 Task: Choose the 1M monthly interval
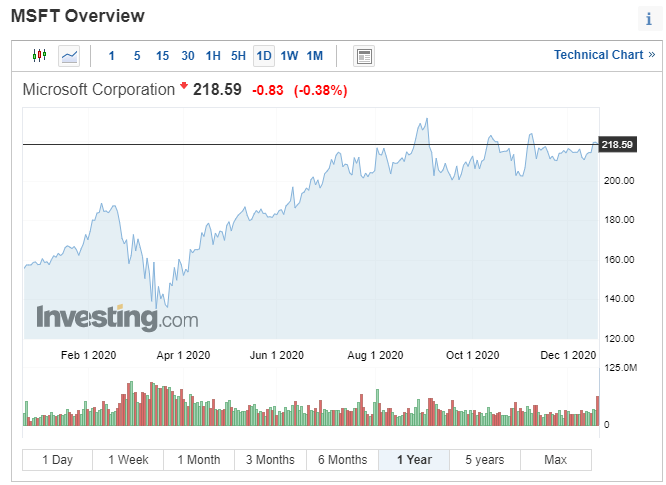click(314, 56)
